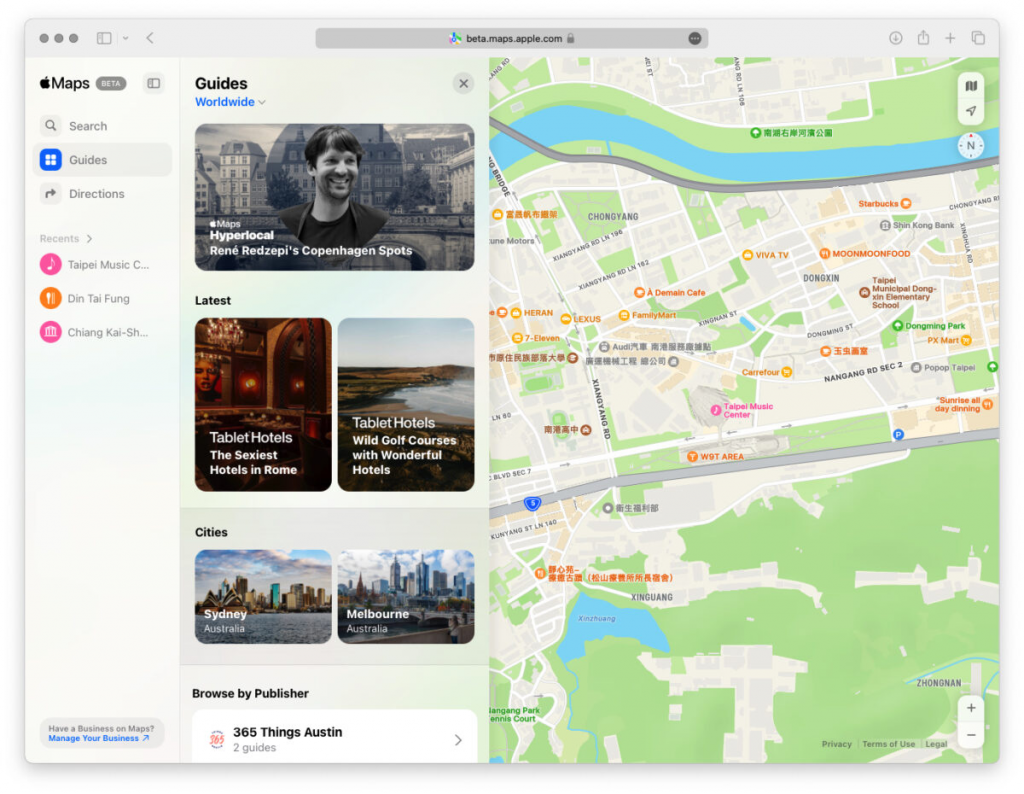
Task: Open the Din Tai Fung recent with utensils icon
Action: 52,298
